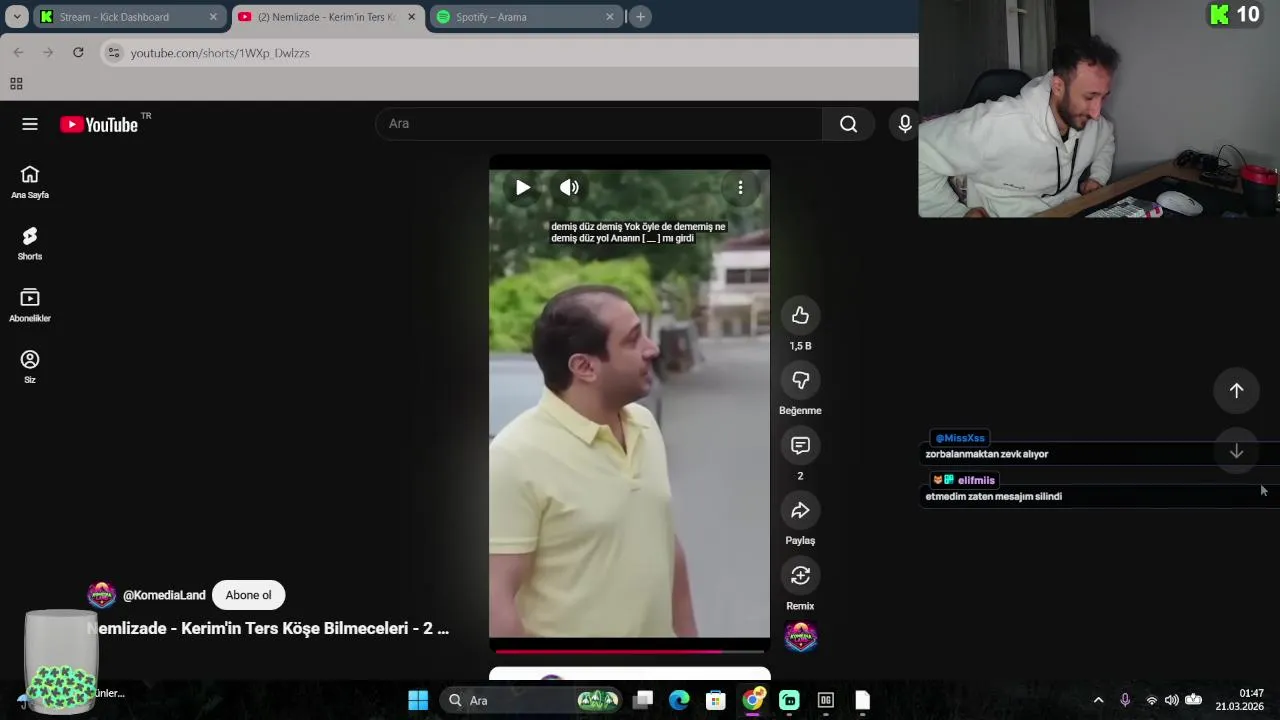Click the purple microphone tray icon

point(1125,700)
